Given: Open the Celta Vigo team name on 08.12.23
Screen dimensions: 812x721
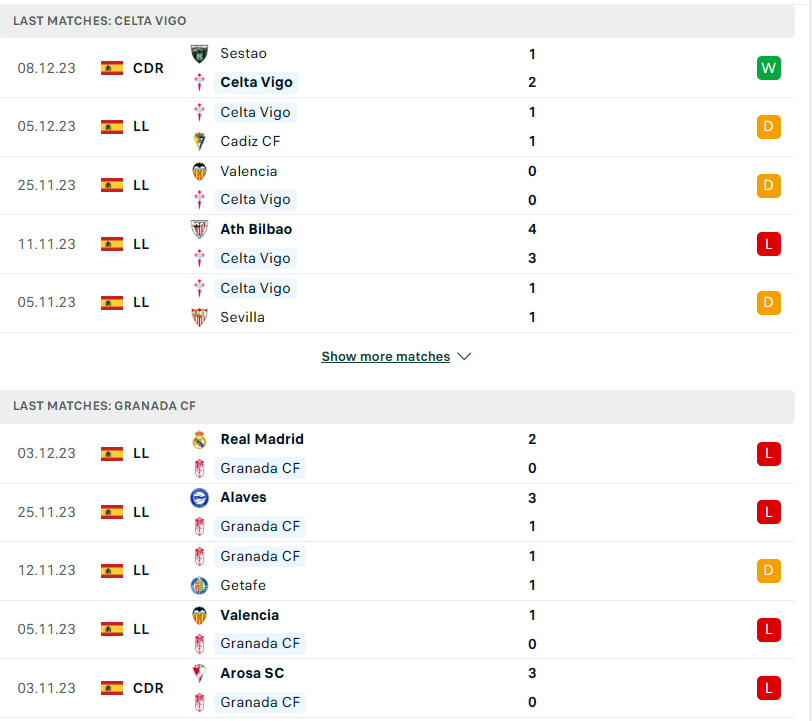Looking at the screenshot, I should [256, 82].
